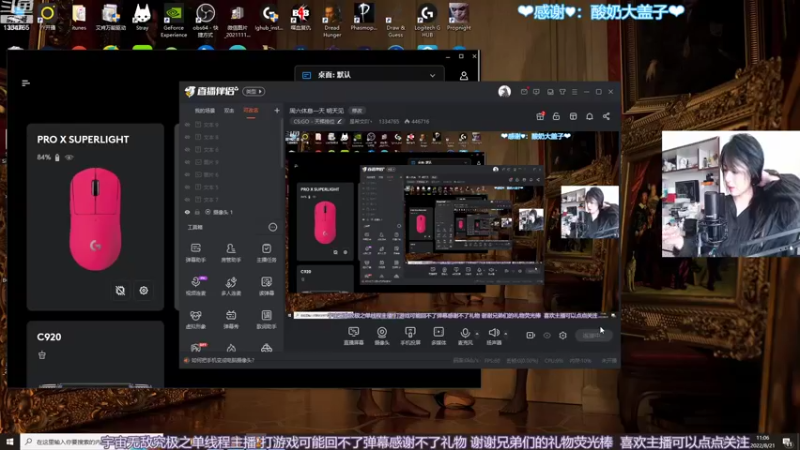The height and width of the screenshot is (450, 800).
Task: Add a new scene with plus button
Action: point(277,110)
